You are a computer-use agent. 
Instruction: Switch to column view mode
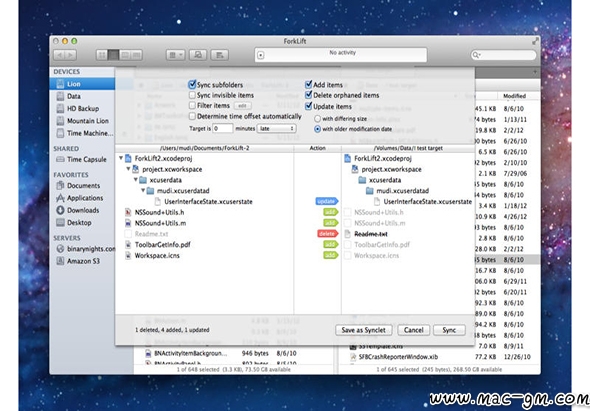(125, 55)
